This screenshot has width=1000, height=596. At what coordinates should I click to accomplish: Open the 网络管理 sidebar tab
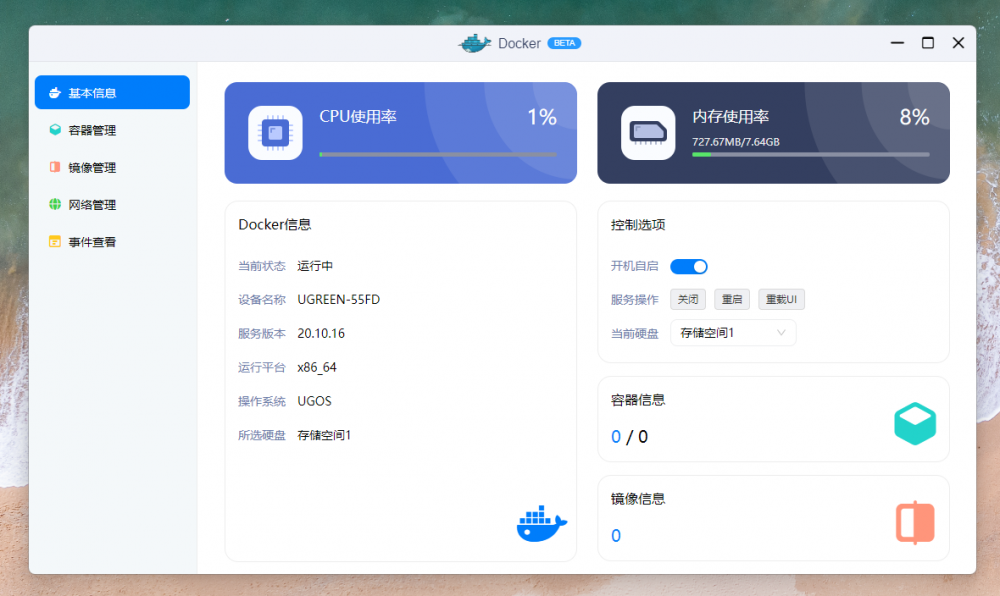[112, 205]
